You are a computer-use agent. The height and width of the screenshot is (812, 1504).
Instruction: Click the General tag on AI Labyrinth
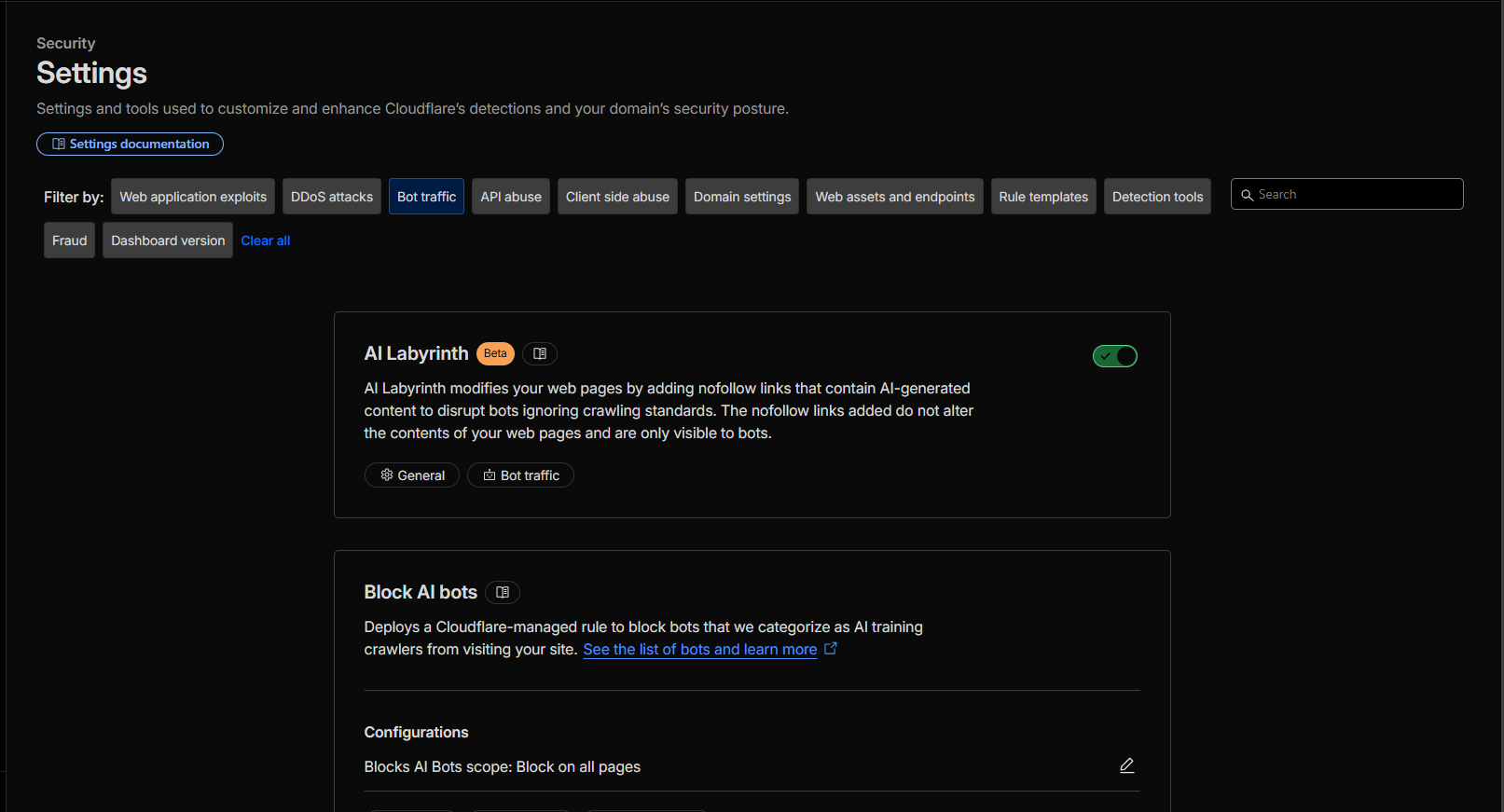point(411,475)
